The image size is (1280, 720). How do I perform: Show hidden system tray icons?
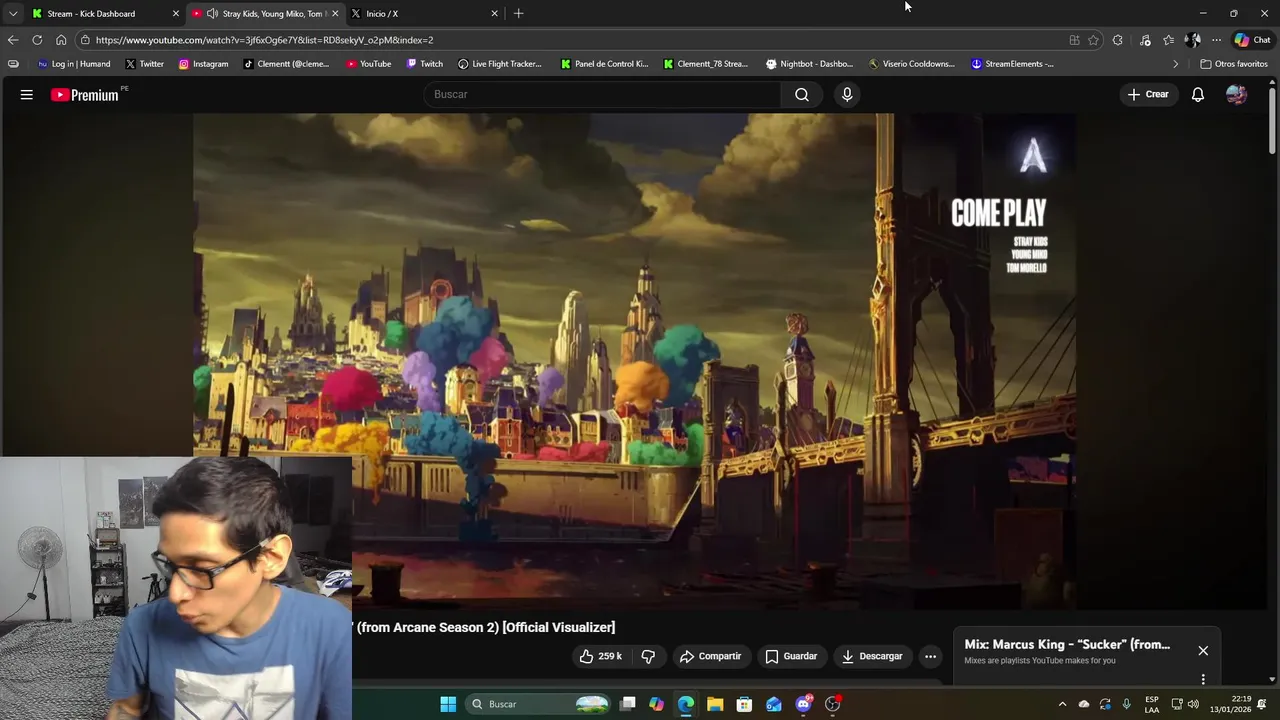point(1062,704)
